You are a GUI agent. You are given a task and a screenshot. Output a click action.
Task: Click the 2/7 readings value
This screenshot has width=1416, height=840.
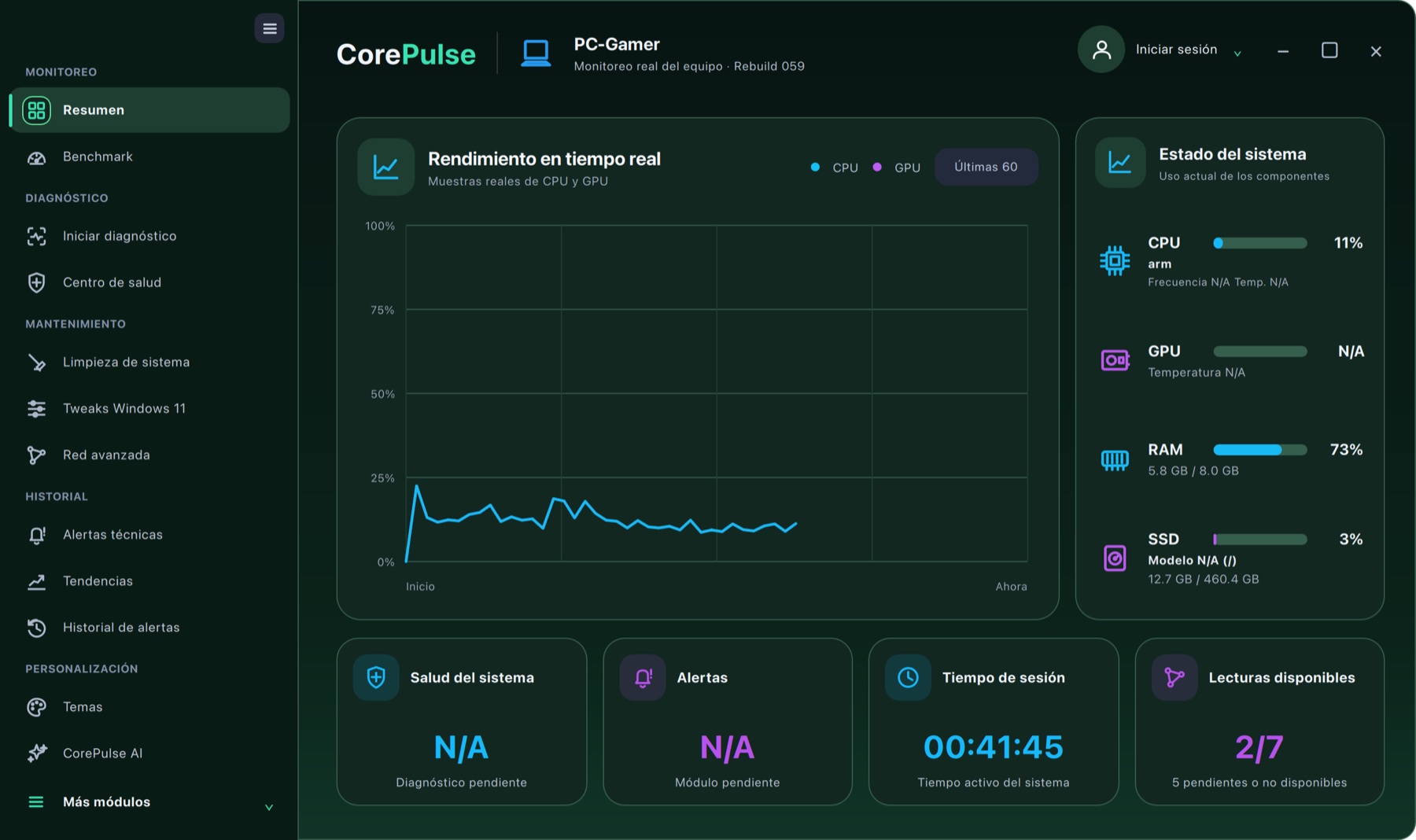click(x=1259, y=747)
